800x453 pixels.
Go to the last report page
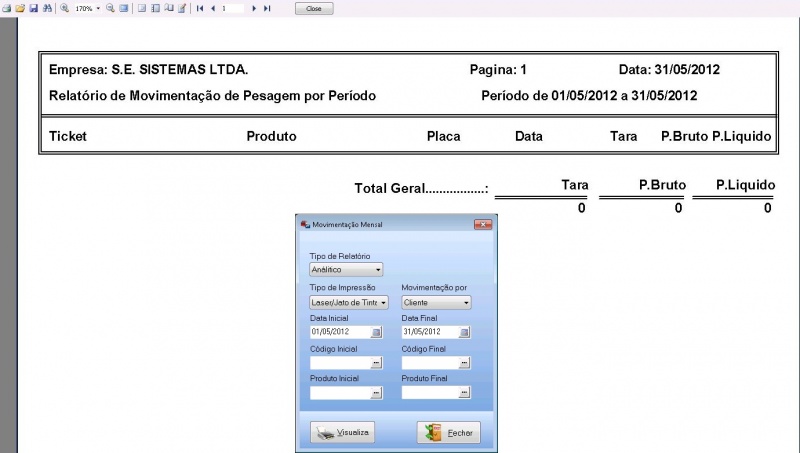point(267,8)
